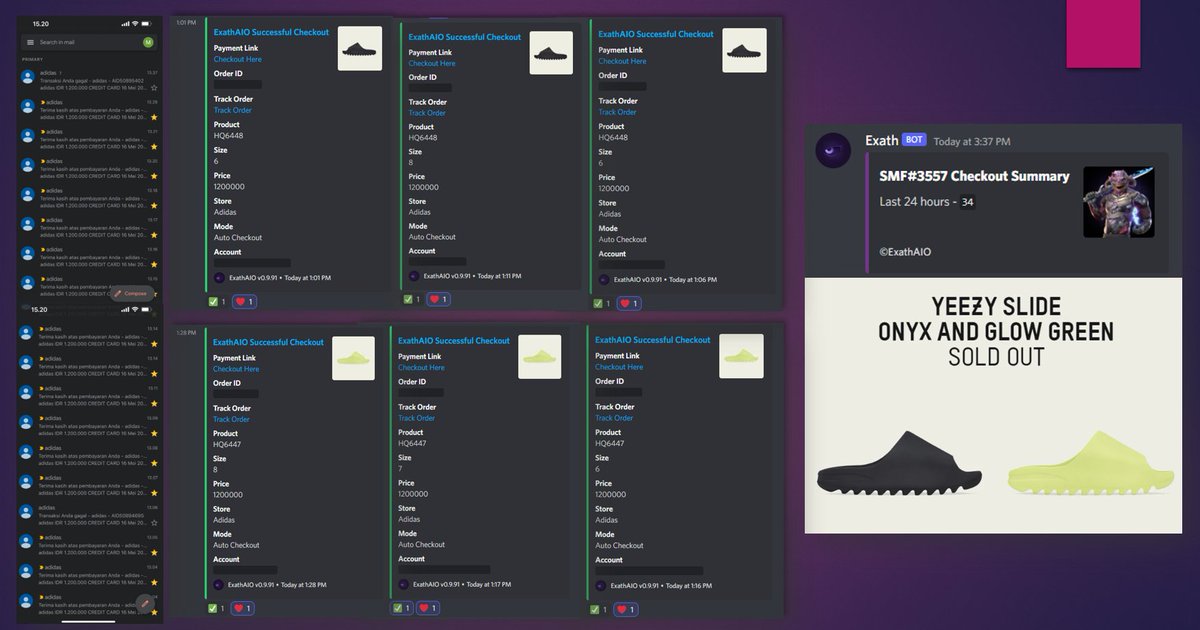The height and width of the screenshot is (630, 1200).
Task: Open the warrior character thumbnail in summary
Action: point(1119,202)
